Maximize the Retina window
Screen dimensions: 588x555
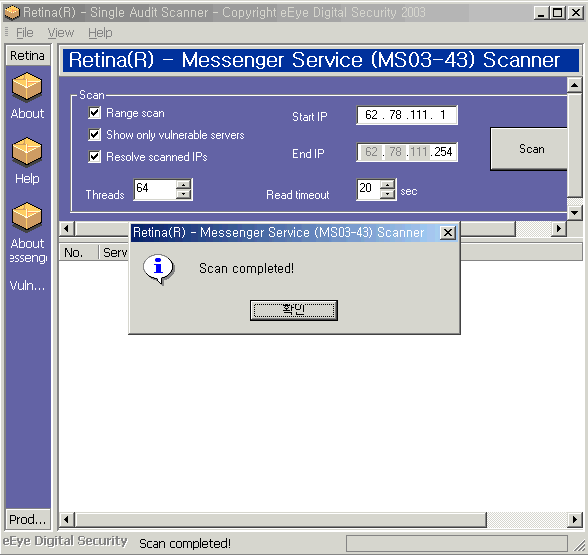coord(558,13)
